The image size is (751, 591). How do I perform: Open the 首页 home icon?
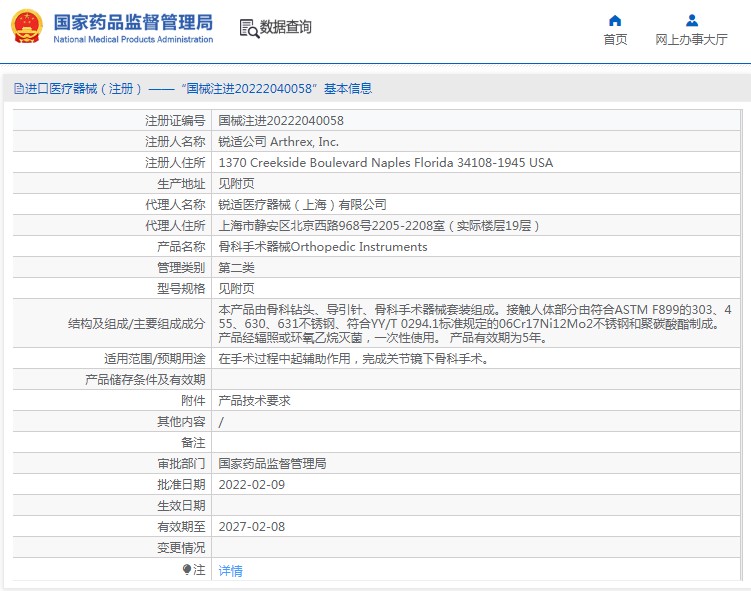[615, 21]
